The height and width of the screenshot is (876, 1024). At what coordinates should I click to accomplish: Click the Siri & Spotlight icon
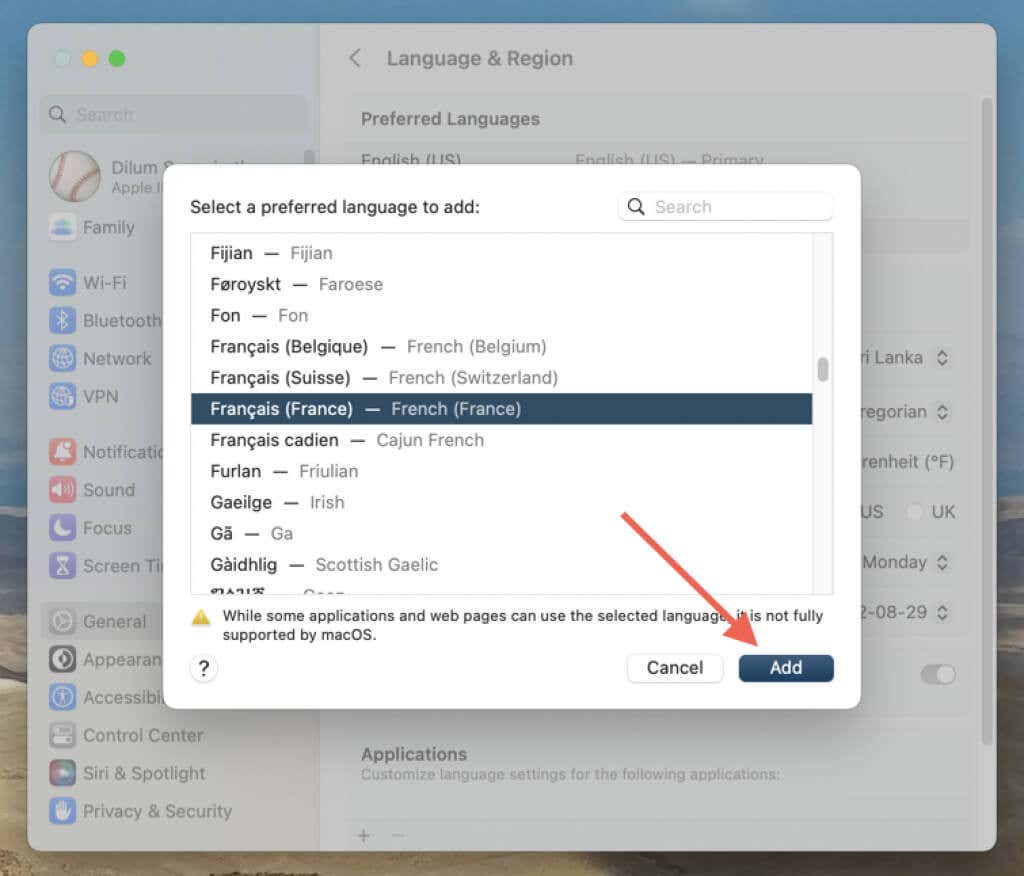point(63,773)
